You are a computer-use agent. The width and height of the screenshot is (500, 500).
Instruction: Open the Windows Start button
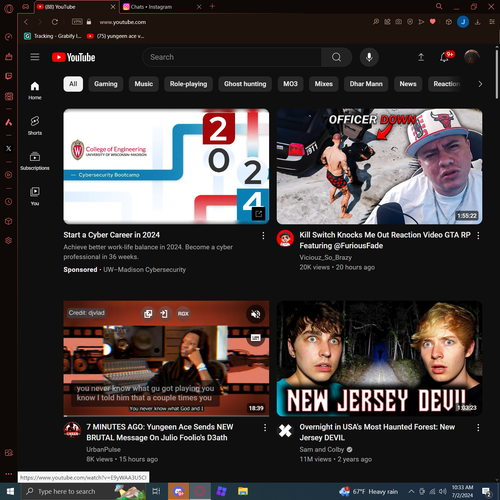(10, 491)
